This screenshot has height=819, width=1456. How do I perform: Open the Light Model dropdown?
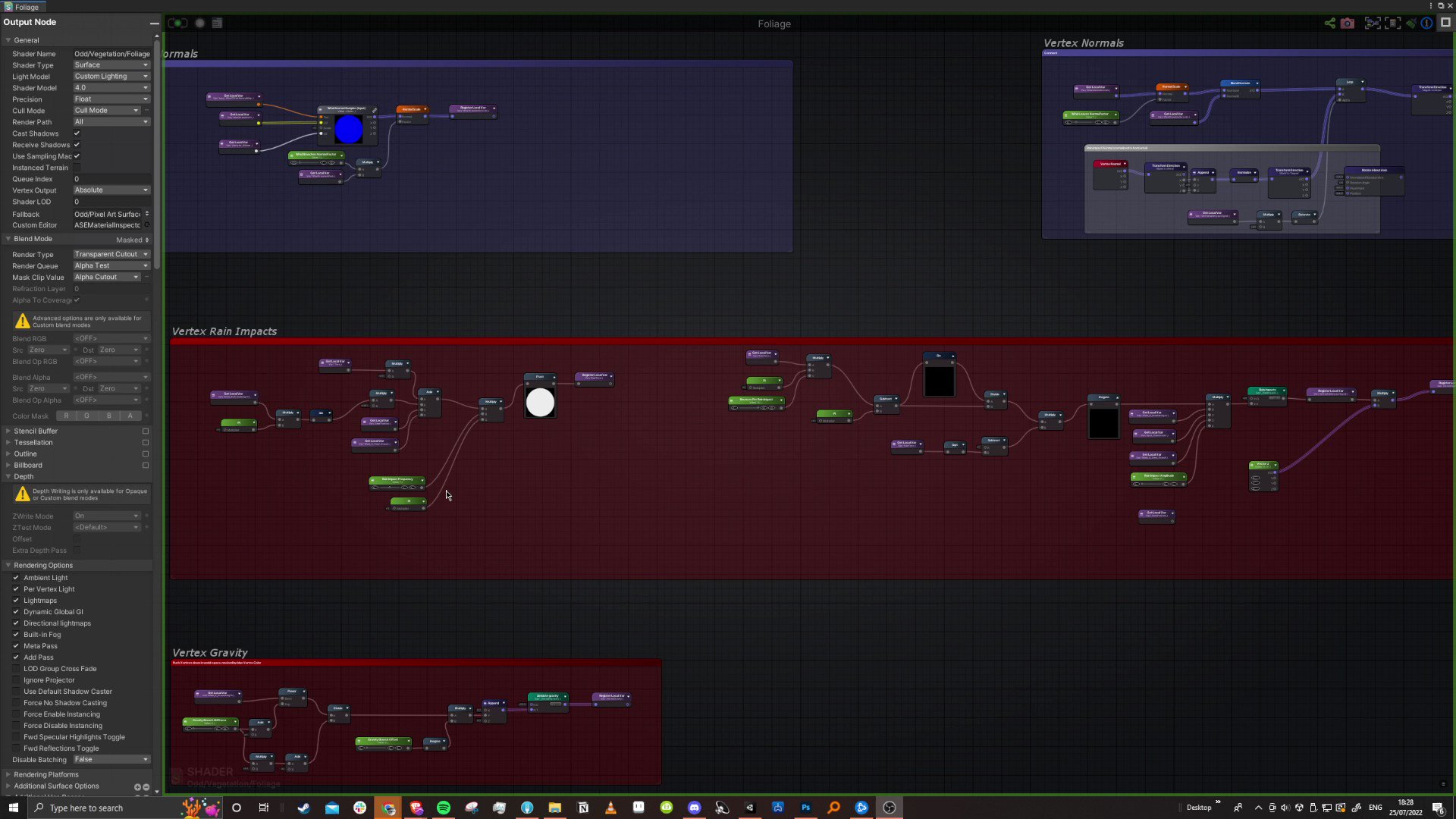click(x=111, y=76)
